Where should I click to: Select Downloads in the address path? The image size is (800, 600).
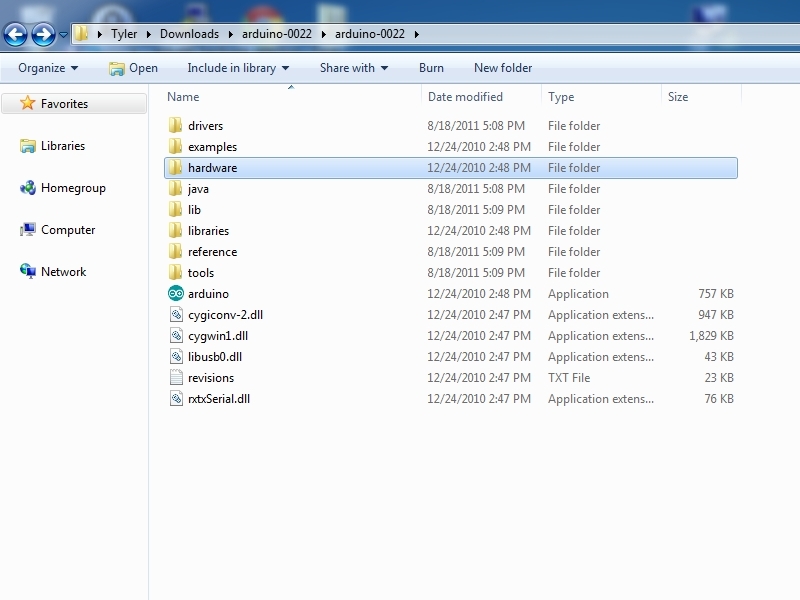(x=189, y=34)
